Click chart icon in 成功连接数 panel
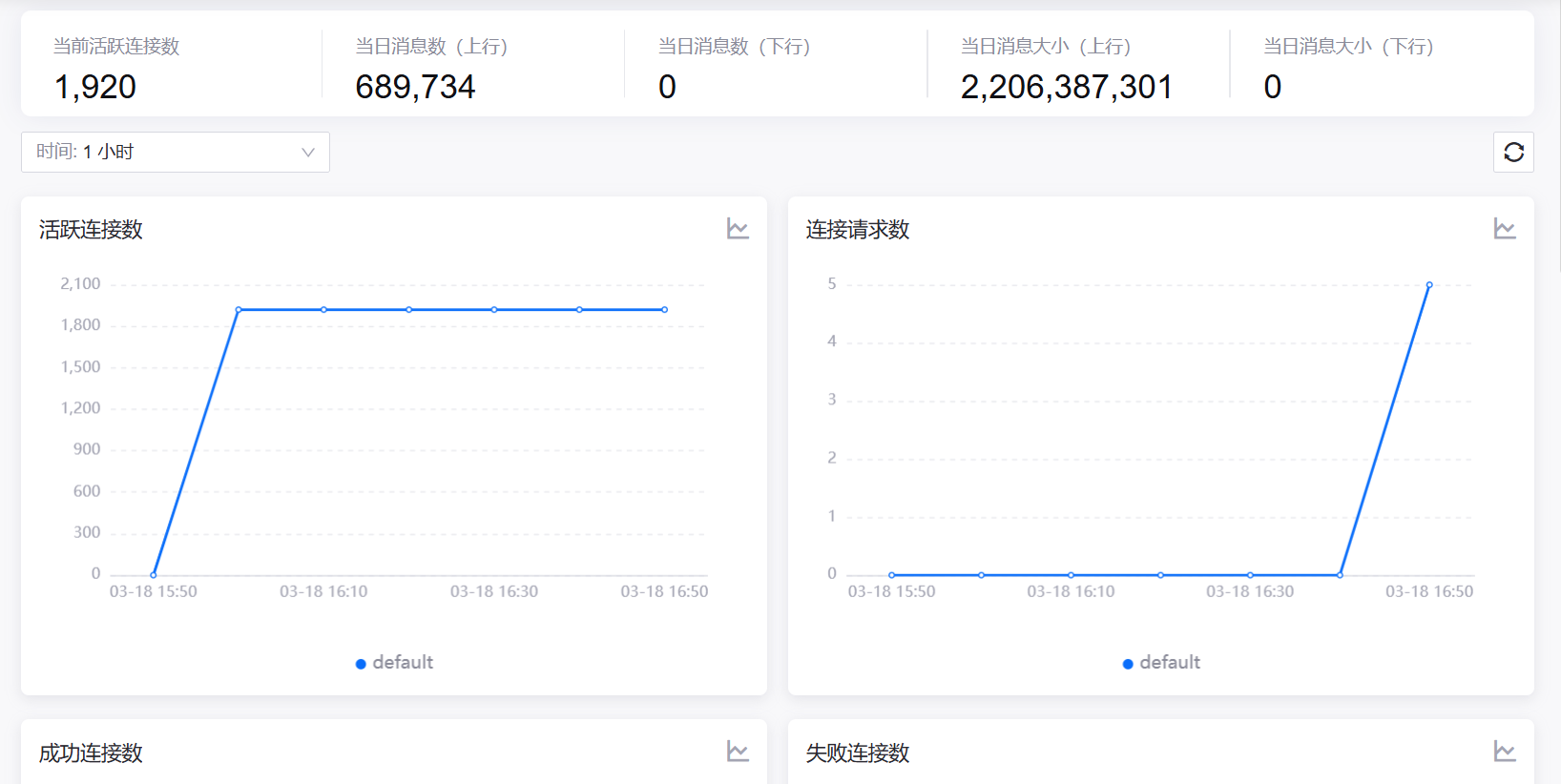Screen dimensions: 1561x784 point(738,752)
